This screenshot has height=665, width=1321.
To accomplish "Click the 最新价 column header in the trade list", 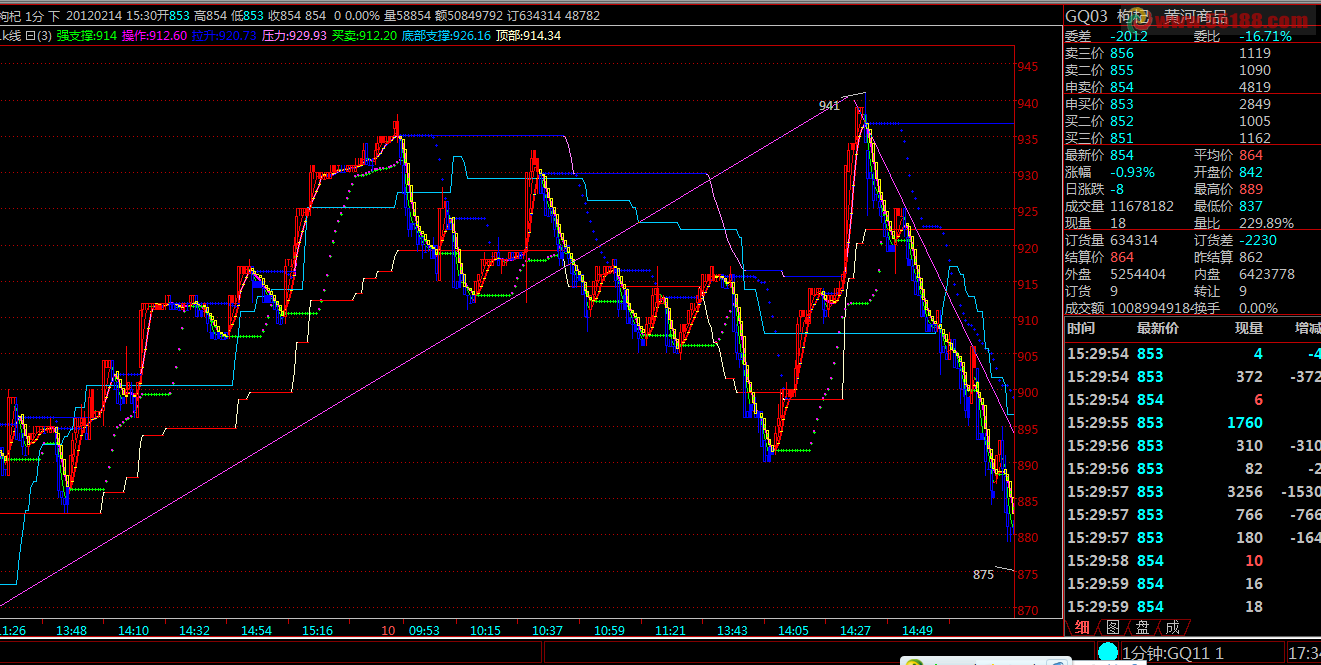I will pos(1157,328).
